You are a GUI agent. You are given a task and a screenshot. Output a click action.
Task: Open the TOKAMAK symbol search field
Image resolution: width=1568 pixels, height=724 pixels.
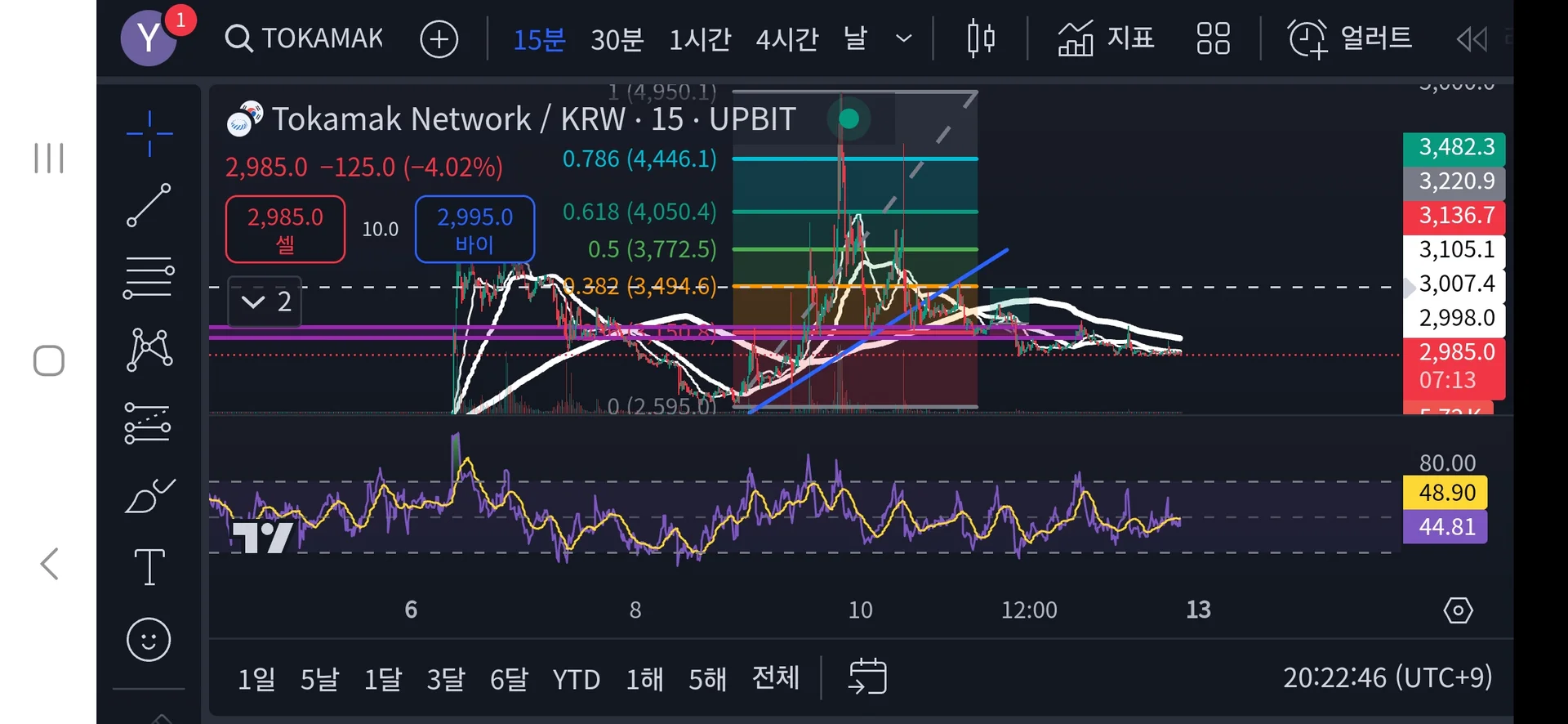click(x=305, y=38)
